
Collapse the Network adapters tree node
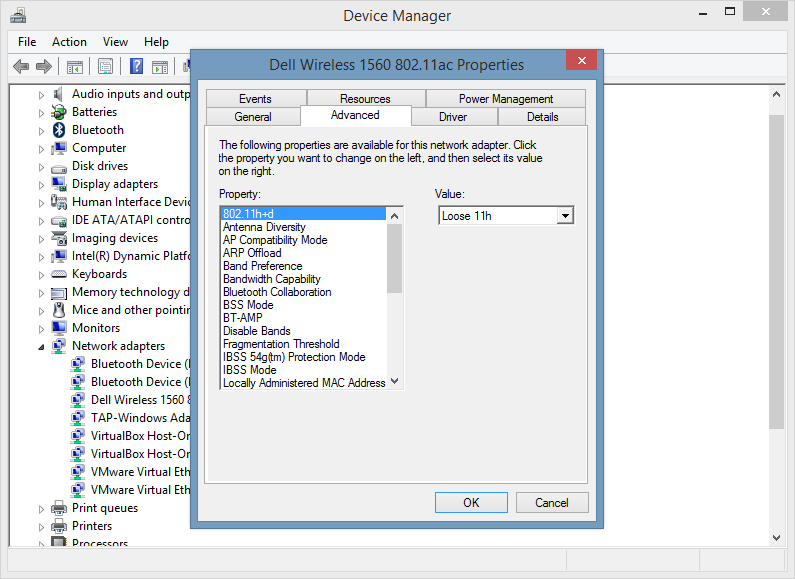point(41,347)
